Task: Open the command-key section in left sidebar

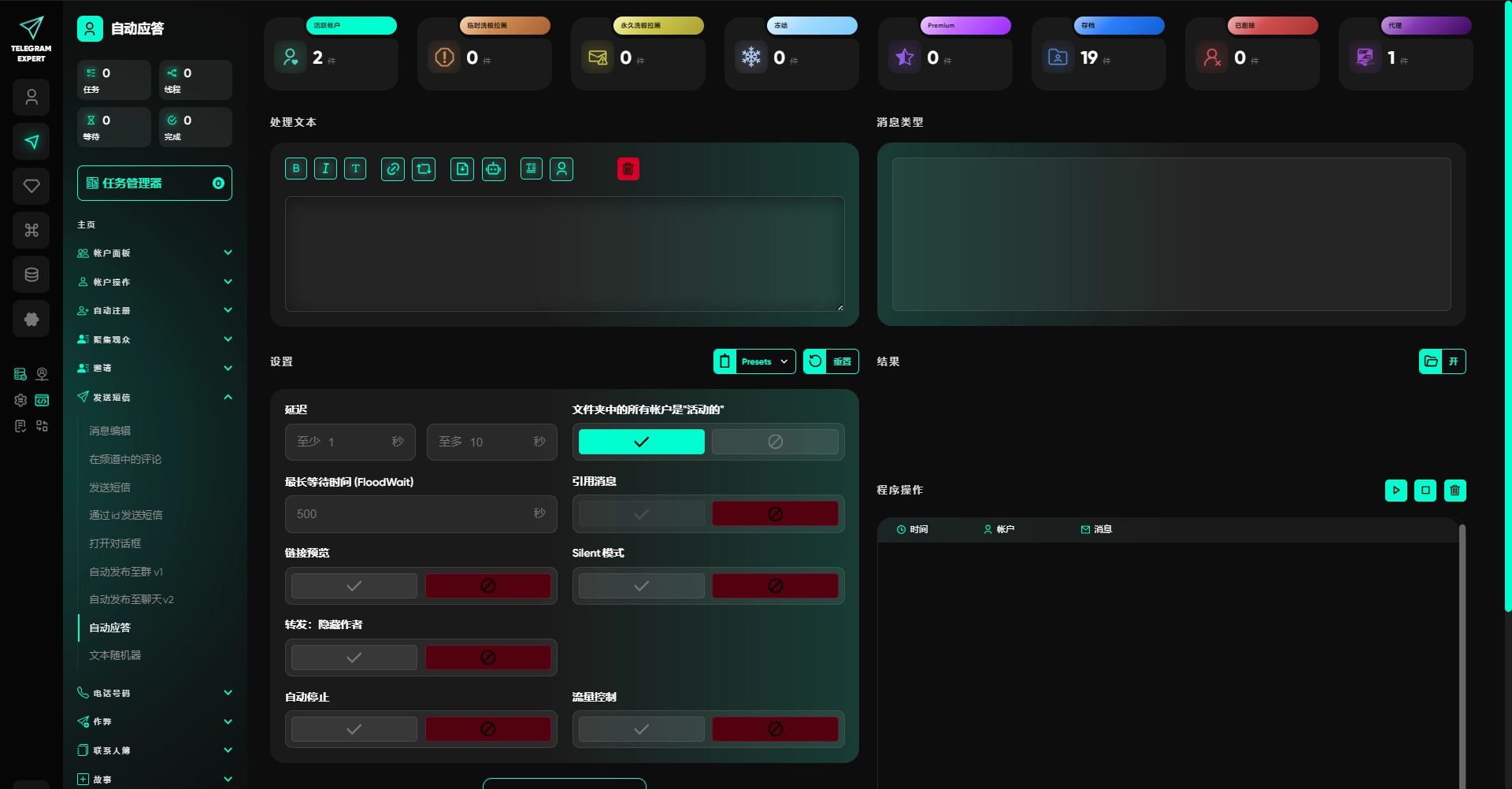Action: coord(31,230)
